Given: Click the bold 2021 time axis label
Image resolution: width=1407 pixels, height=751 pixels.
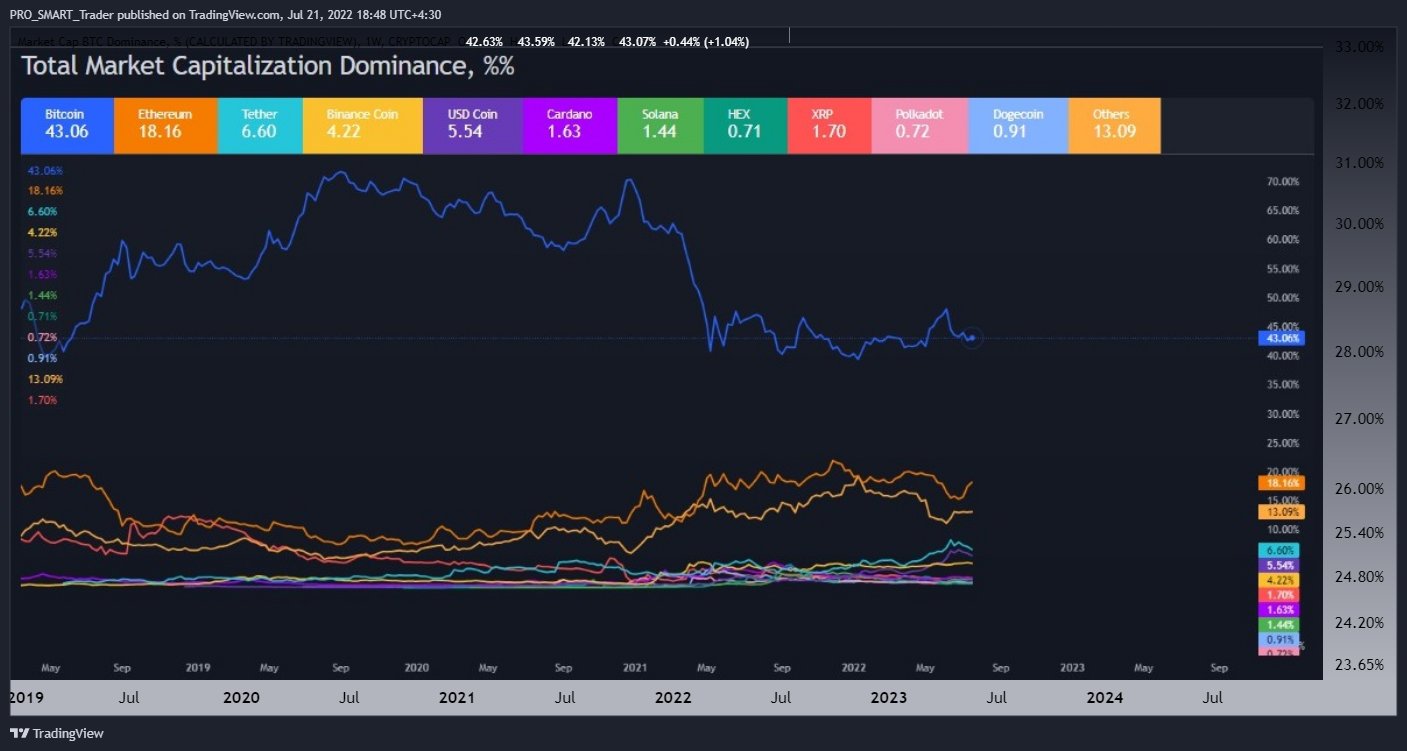Looking at the screenshot, I should click(x=457, y=698).
